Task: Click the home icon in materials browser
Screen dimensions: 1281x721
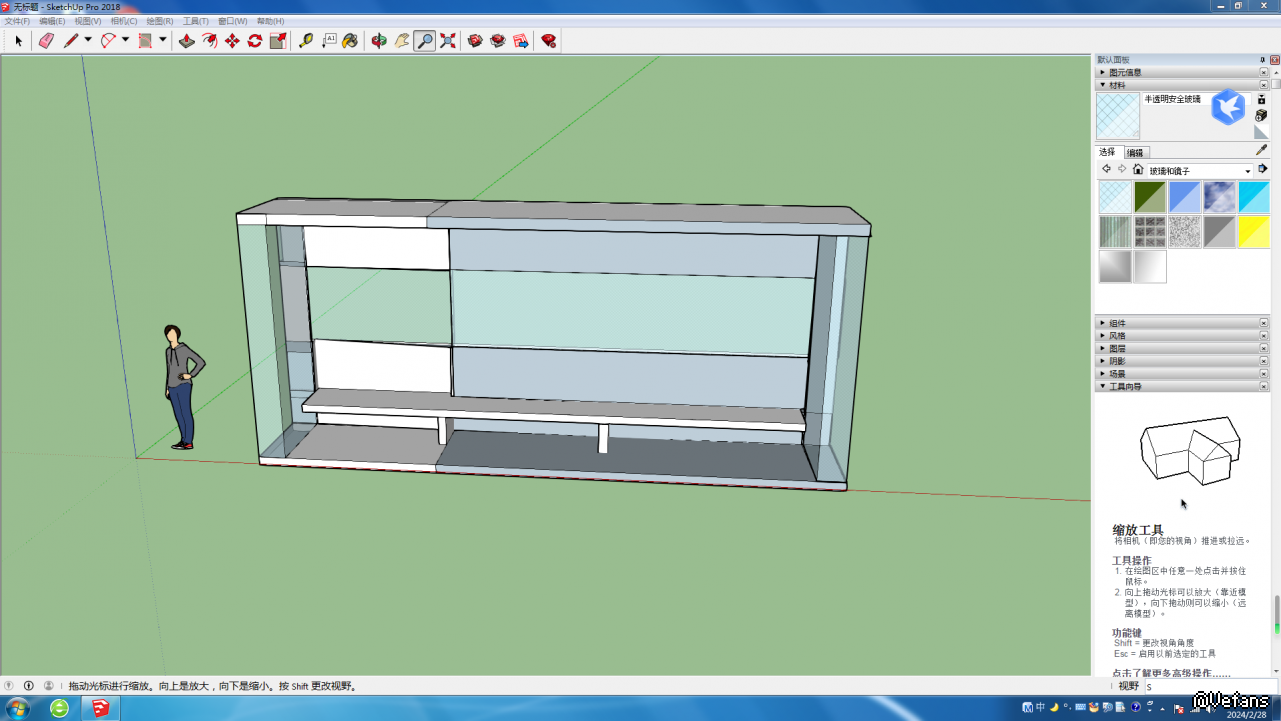Action: (x=1138, y=170)
